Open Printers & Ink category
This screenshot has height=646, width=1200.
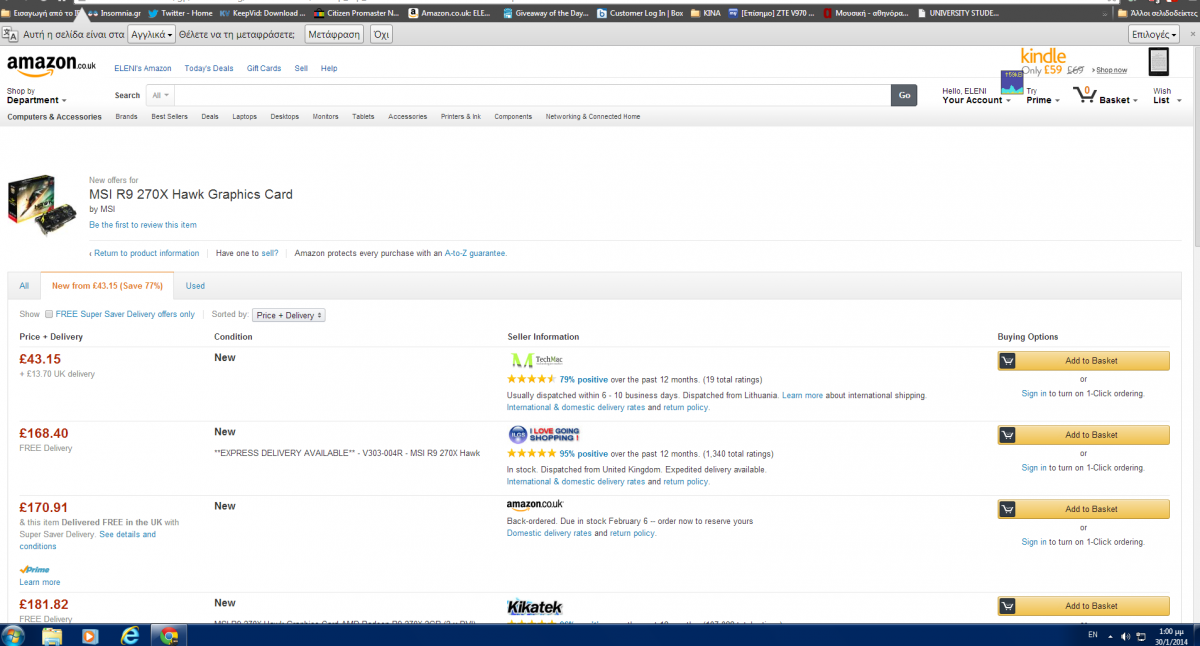[461, 117]
